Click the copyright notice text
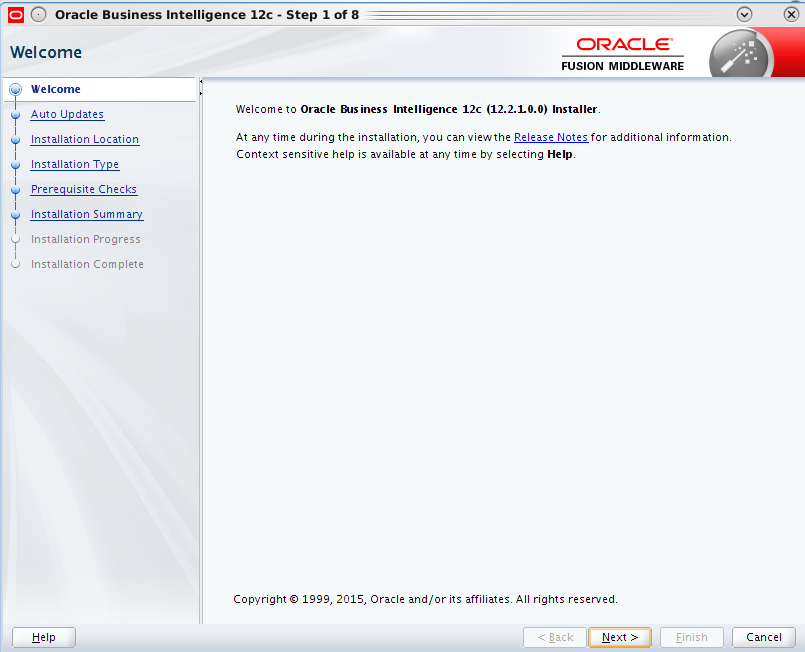This screenshot has width=805, height=652. [425, 599]
